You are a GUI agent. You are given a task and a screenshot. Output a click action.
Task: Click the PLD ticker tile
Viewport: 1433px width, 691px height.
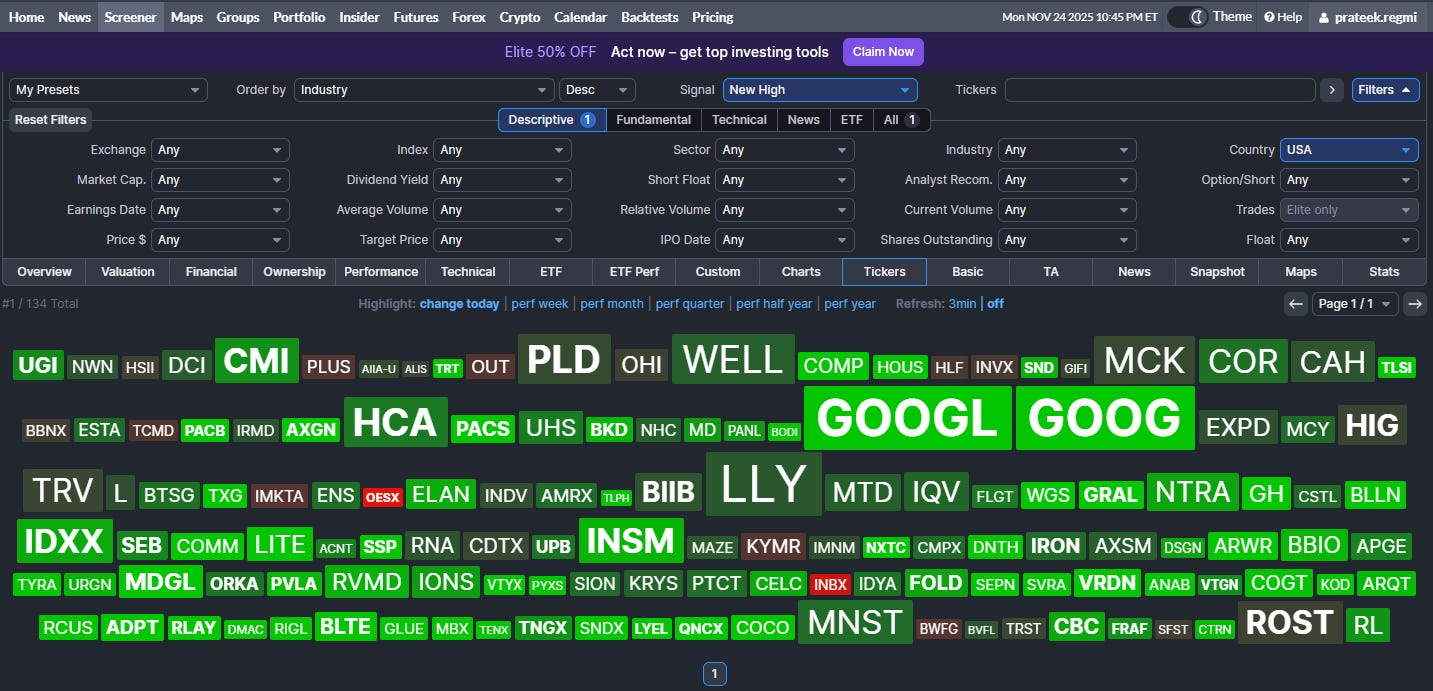click(564, 360)
